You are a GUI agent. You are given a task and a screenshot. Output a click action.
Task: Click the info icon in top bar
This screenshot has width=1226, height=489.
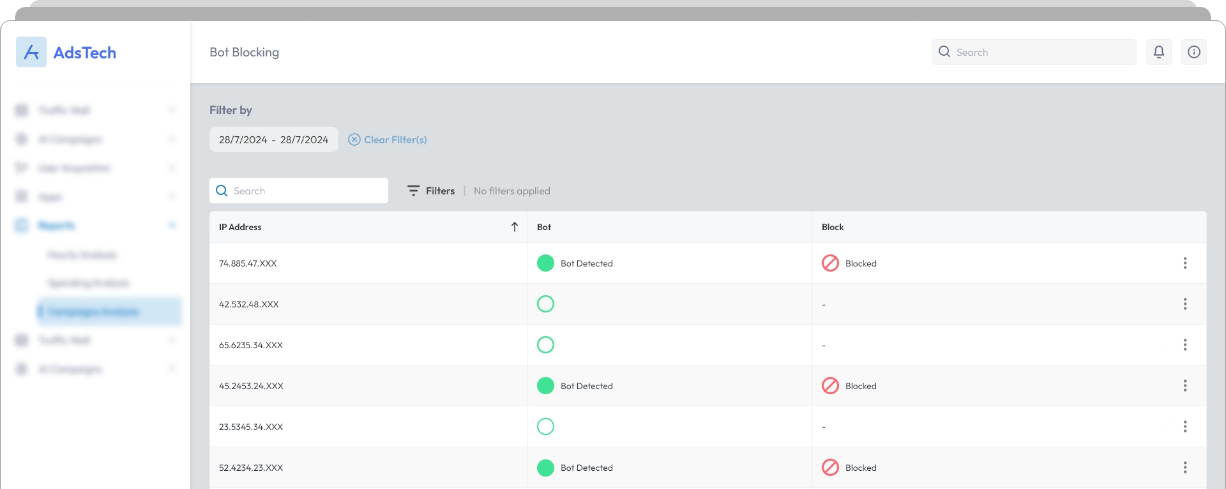pos(1193,52)
